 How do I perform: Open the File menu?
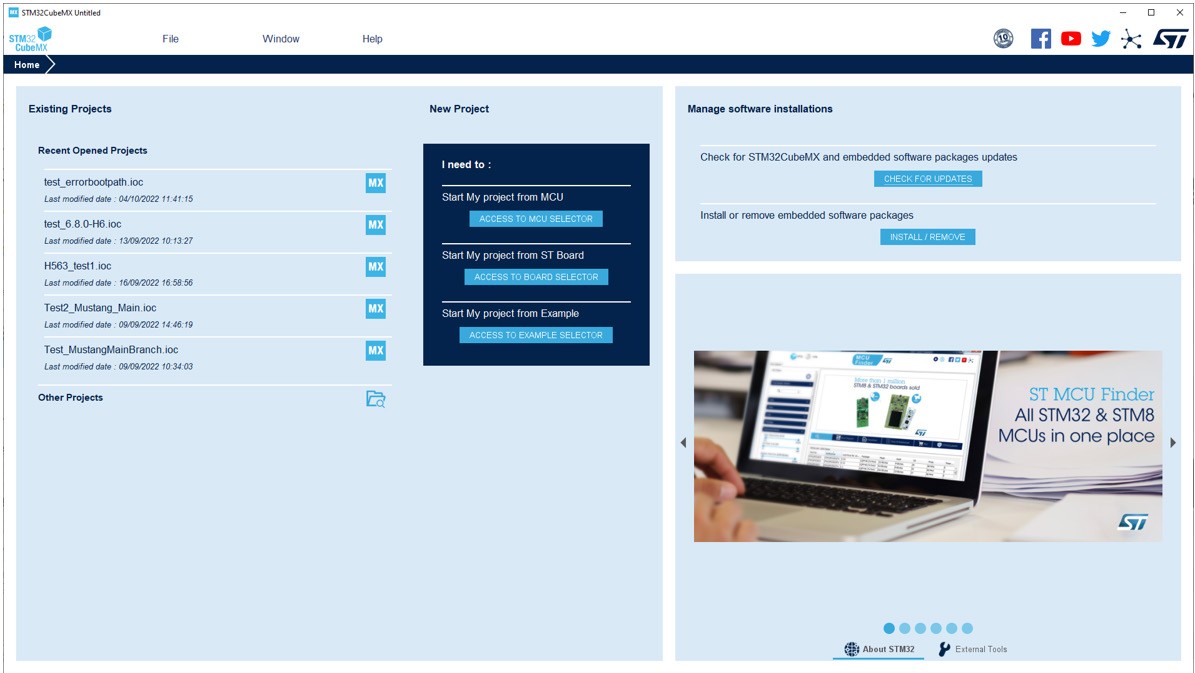pyautogui.click(x=170, y=39)
